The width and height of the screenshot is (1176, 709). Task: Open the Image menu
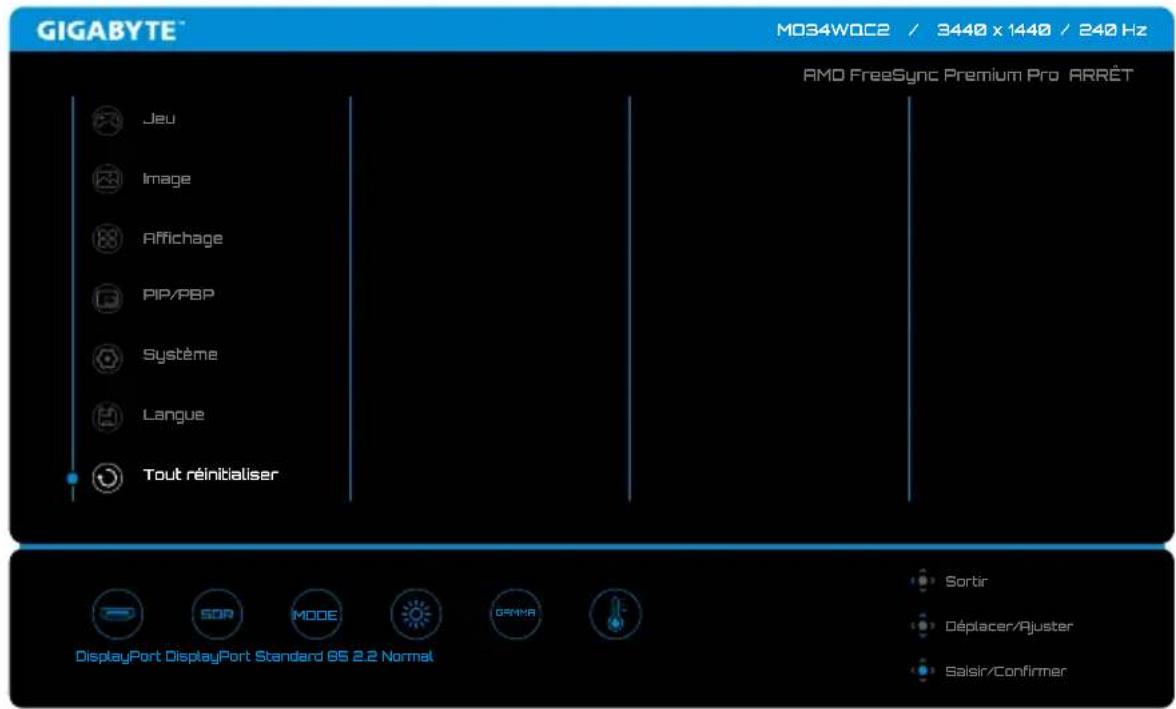click(166, 179)
